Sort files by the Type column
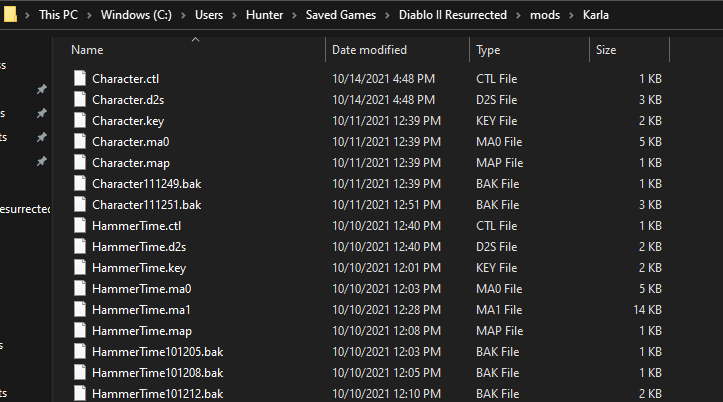 pos(488,50)
